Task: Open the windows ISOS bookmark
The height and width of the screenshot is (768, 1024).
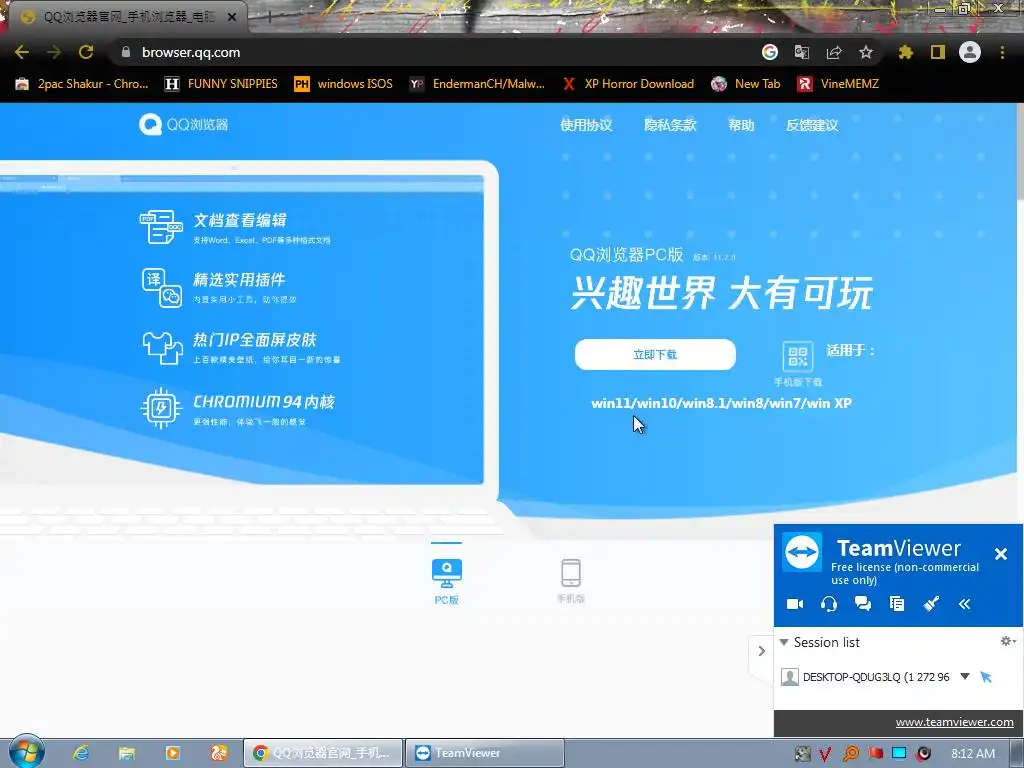Action: (x=344, y=84)
